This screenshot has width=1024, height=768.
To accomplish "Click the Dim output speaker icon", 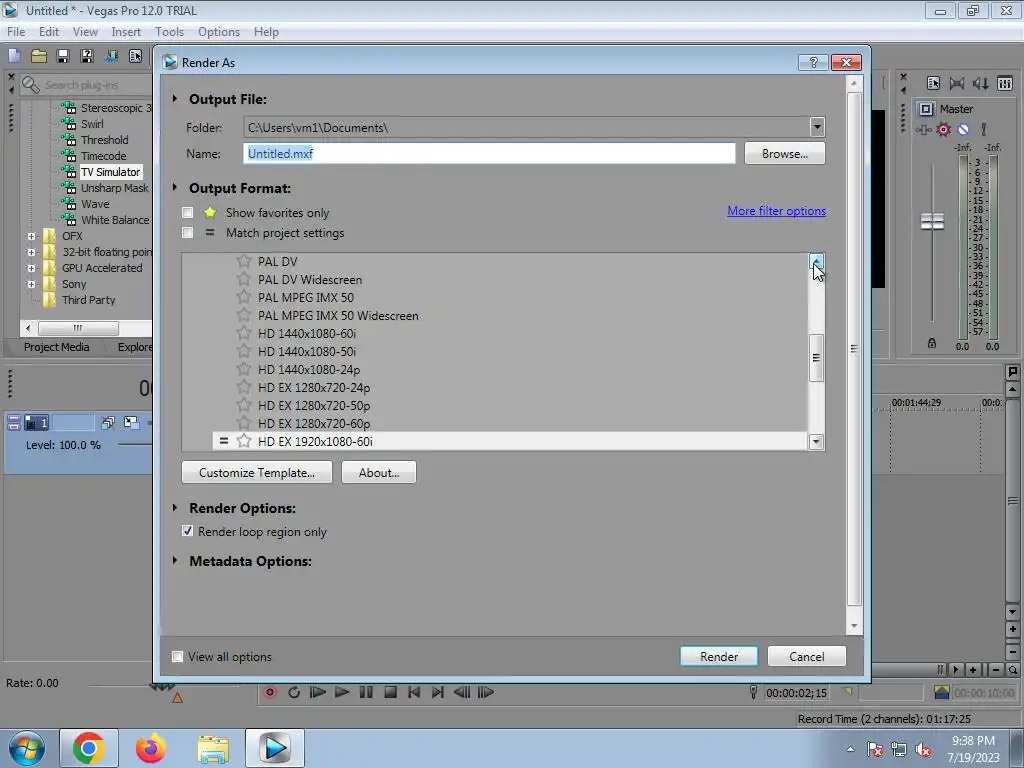I will [x=980, y=83].
